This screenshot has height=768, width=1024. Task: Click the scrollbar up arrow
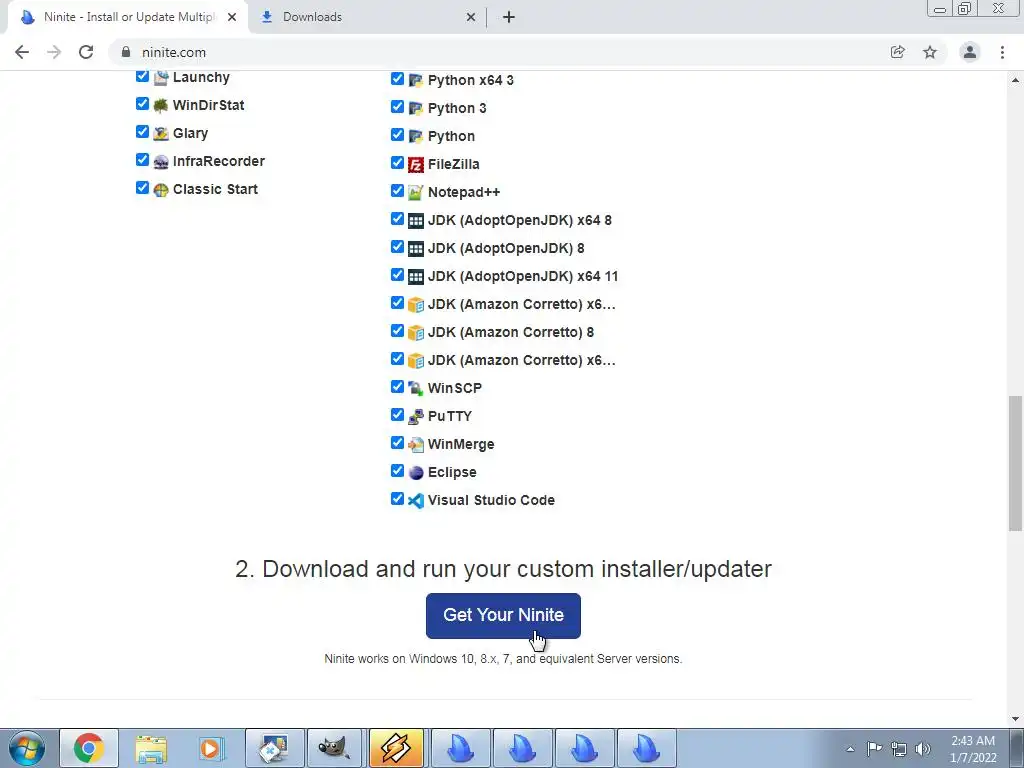coord(1016,80)
